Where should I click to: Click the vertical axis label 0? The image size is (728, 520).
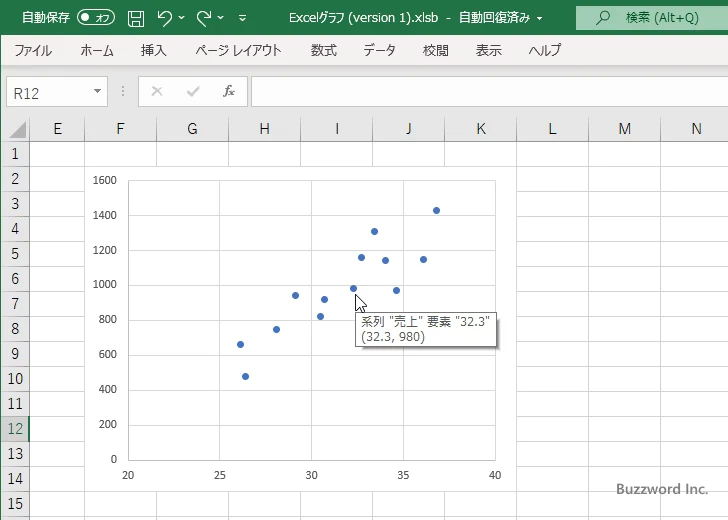114,459
